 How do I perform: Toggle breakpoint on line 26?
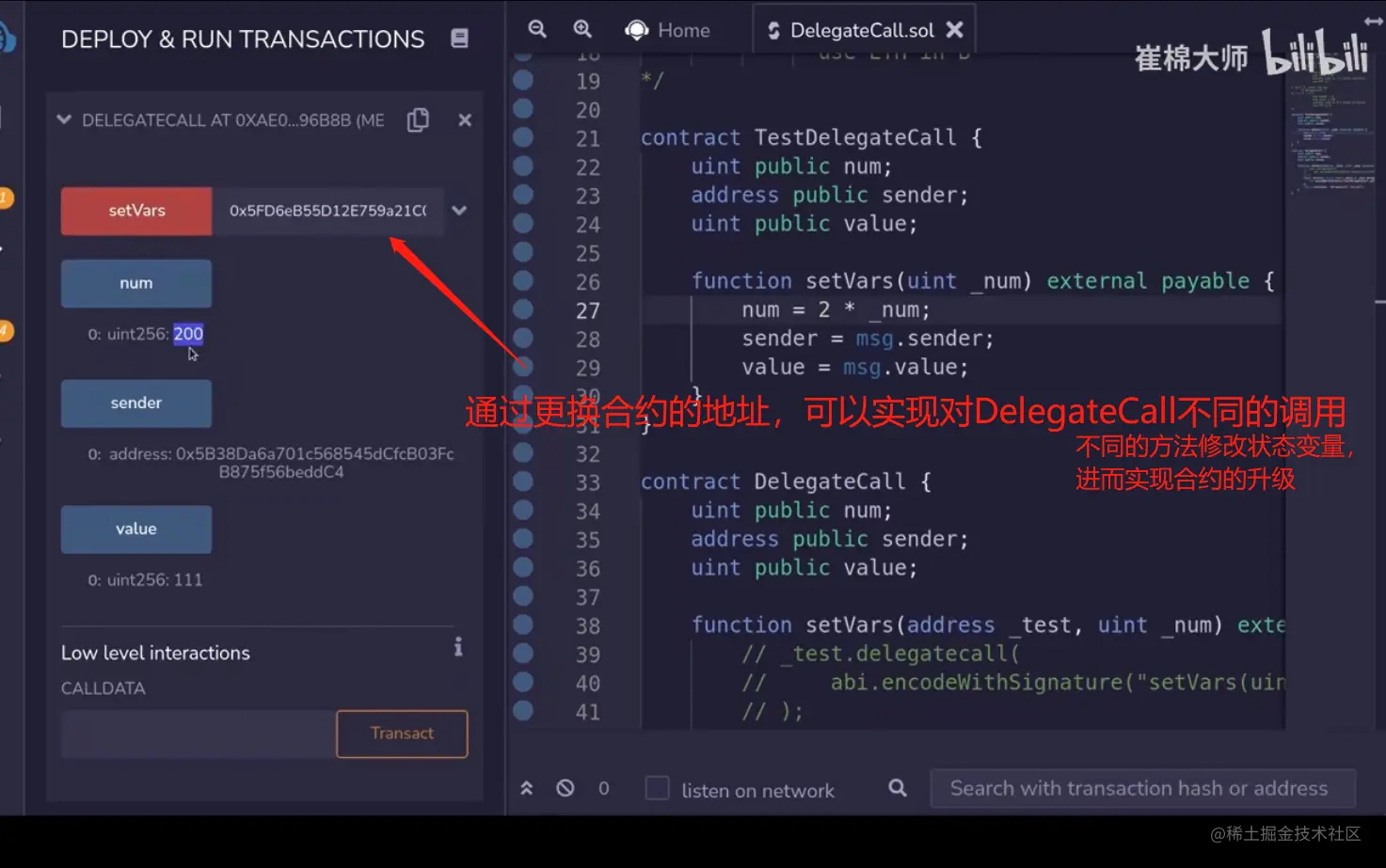(523, 280)
